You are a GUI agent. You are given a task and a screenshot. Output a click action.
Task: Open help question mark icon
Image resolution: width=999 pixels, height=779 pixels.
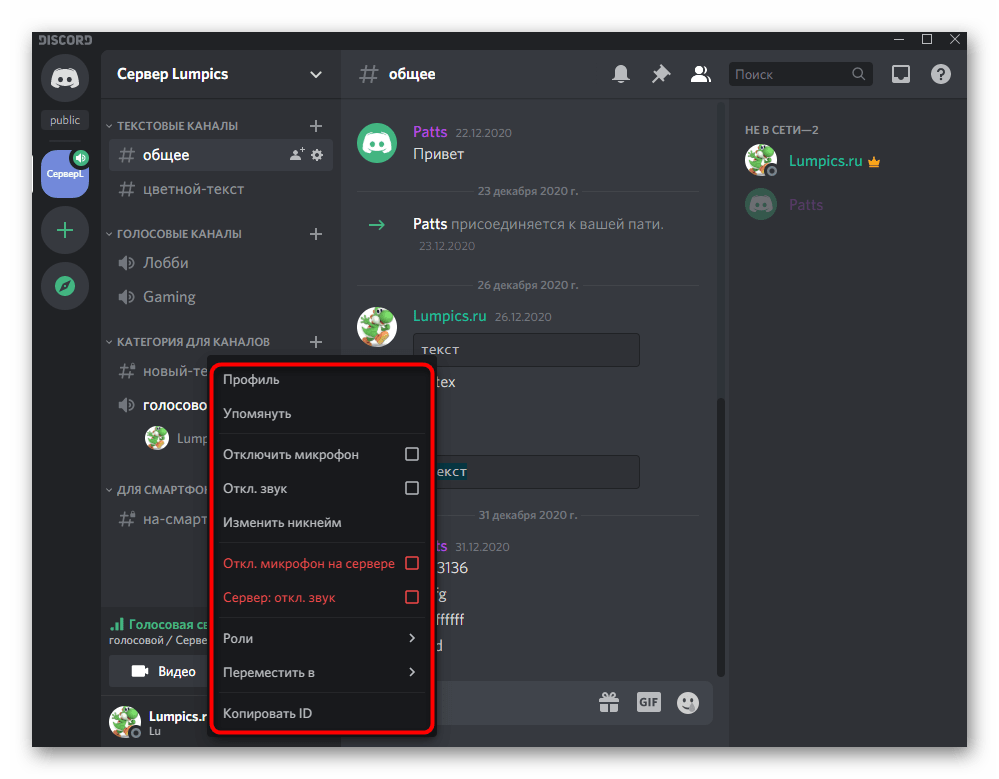(x=940, y=74)
